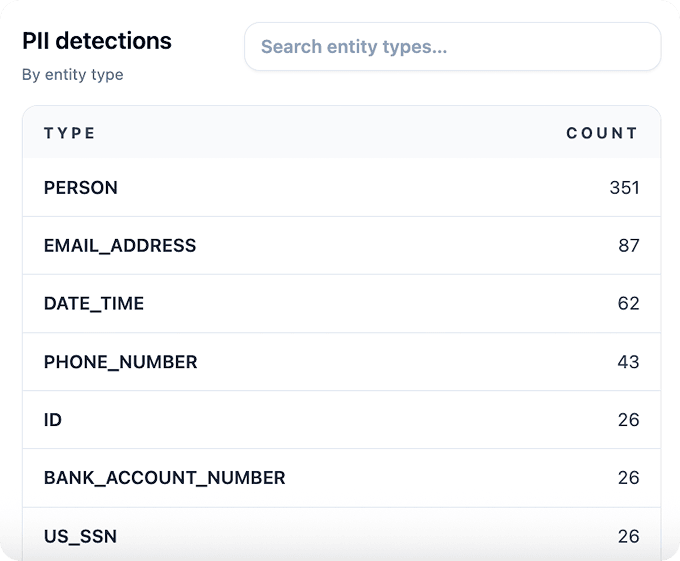
Task: Select the PHONE_NUMBER entity type label
Action: pos(121,362)
